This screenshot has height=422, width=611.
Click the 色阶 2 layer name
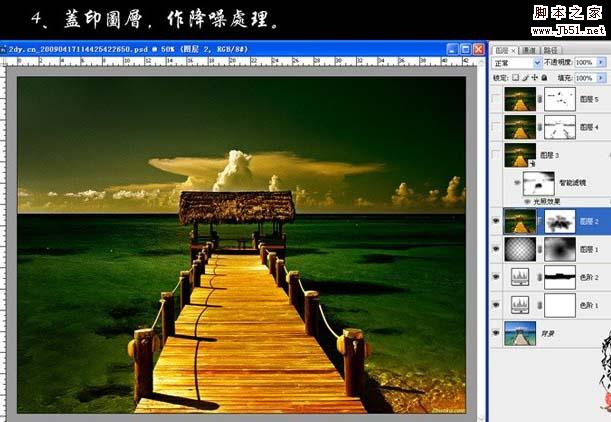[589, 277]
